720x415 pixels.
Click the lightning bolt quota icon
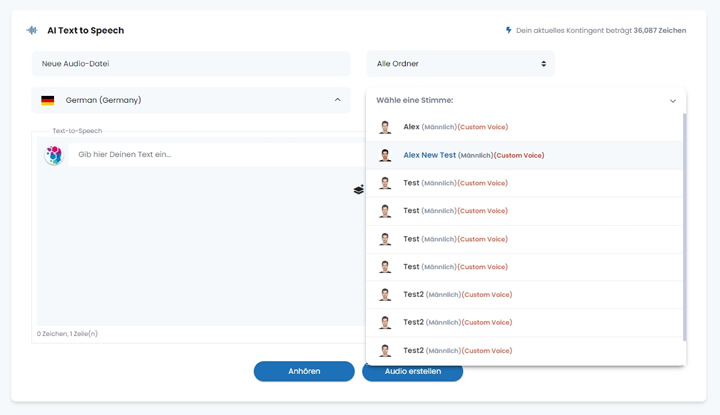point(509,30)
